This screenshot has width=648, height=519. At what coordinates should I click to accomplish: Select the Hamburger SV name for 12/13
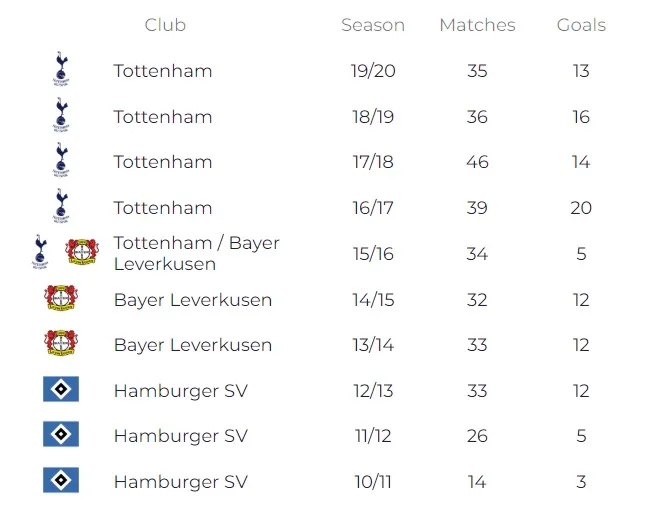(x=180, y=391)
